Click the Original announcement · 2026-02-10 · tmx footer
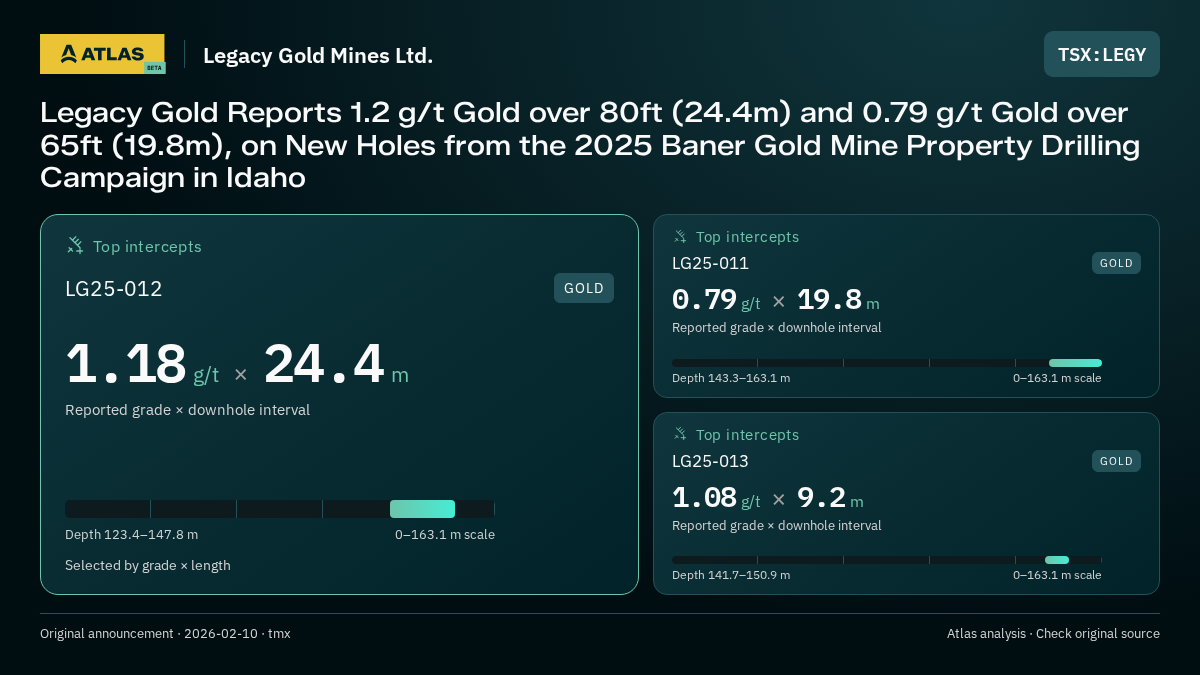 (165, 634)
